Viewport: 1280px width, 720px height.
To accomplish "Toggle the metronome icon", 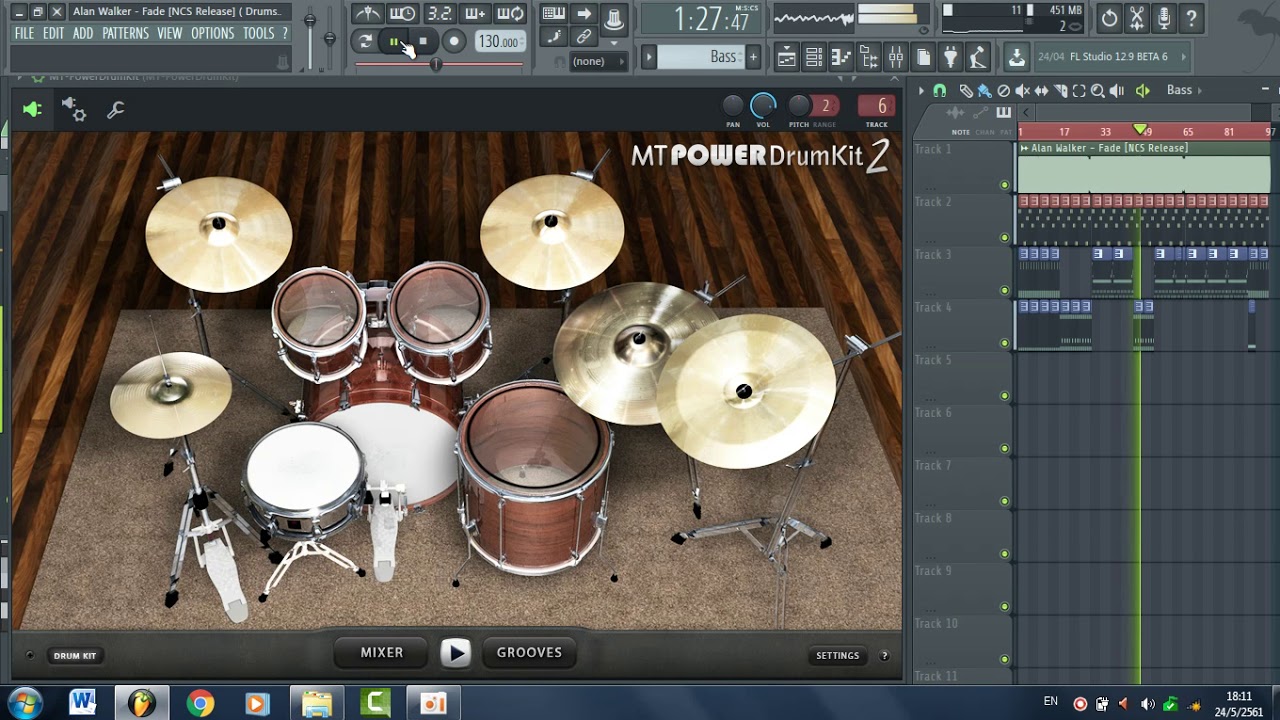I will [368, 14].
